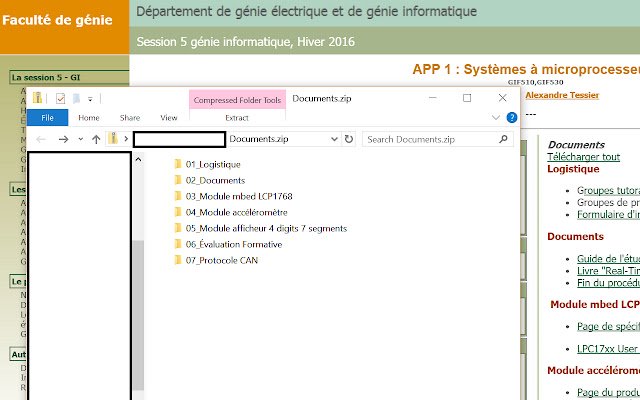This screenshot has height=400, width=640.
Task: Switch to the View ribbon tab
Action: [169, 118]
